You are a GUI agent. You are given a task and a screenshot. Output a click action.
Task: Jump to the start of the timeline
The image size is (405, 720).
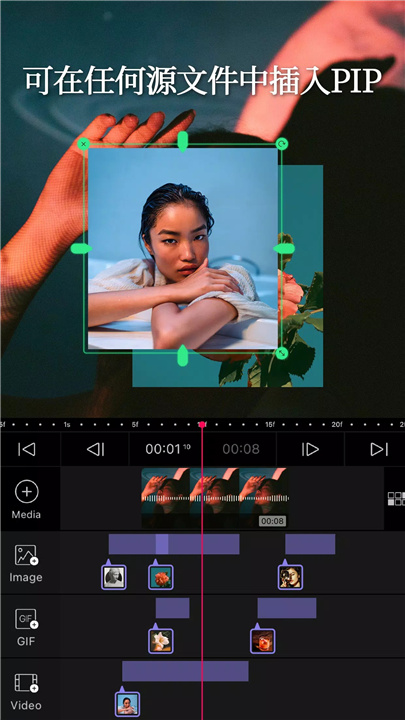[27, 449]
